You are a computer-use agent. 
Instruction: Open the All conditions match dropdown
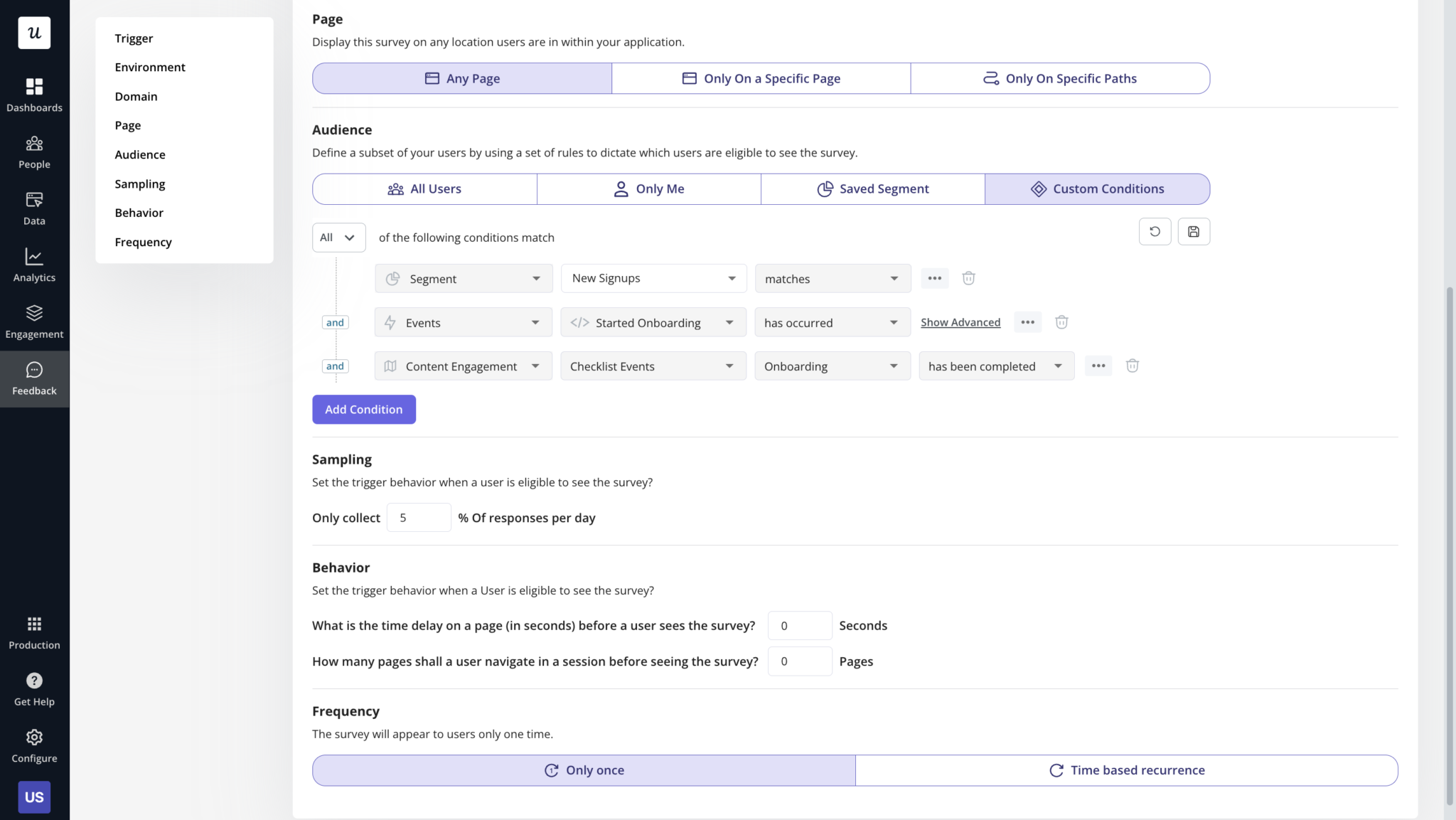(x=338, y=237)
